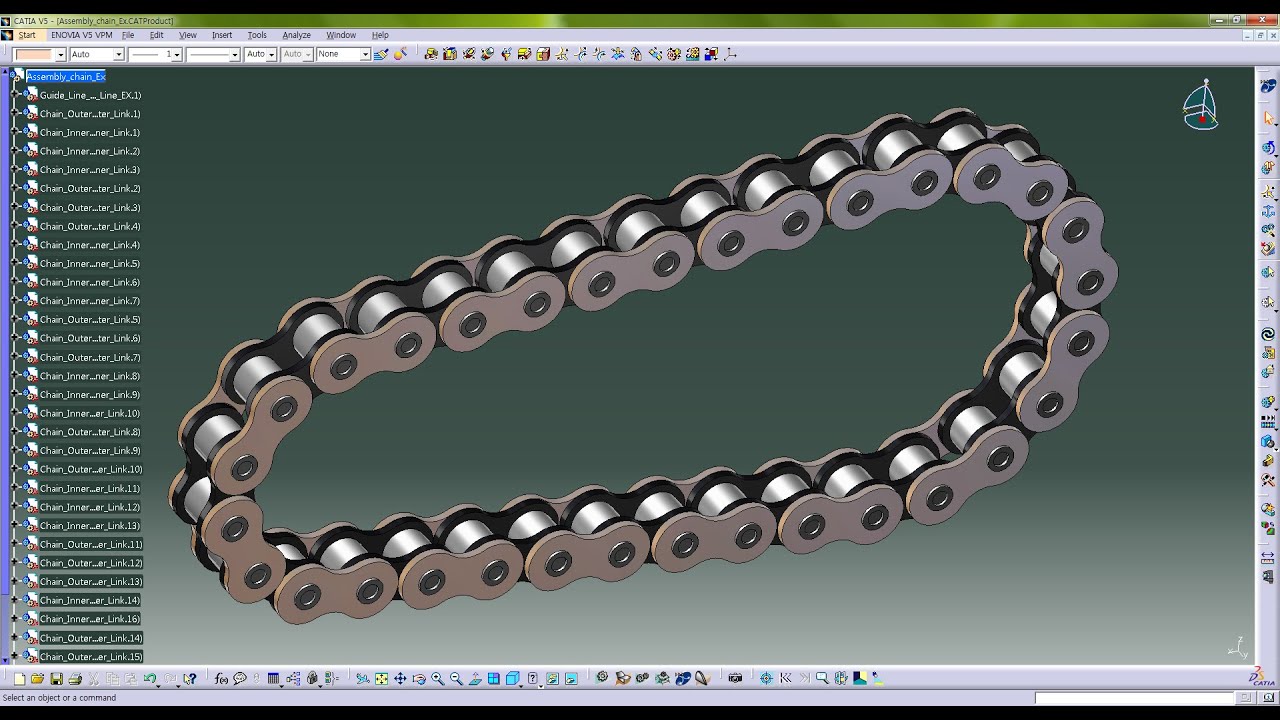Select the Rotate view icon

point(419,679)
